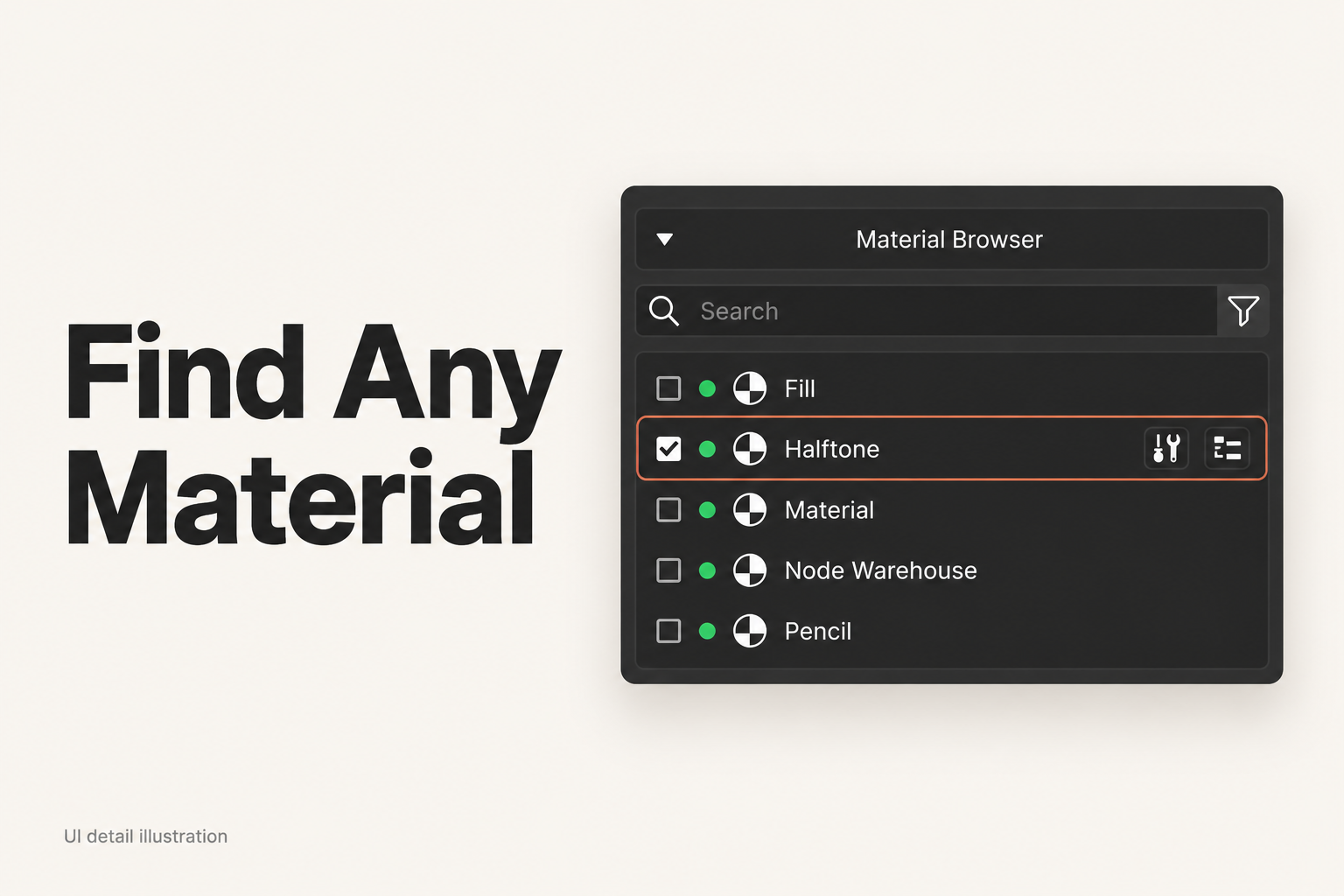Click the green status dot for Fill
Viewport: 1344px width, 896px height.
coord(708,388)
